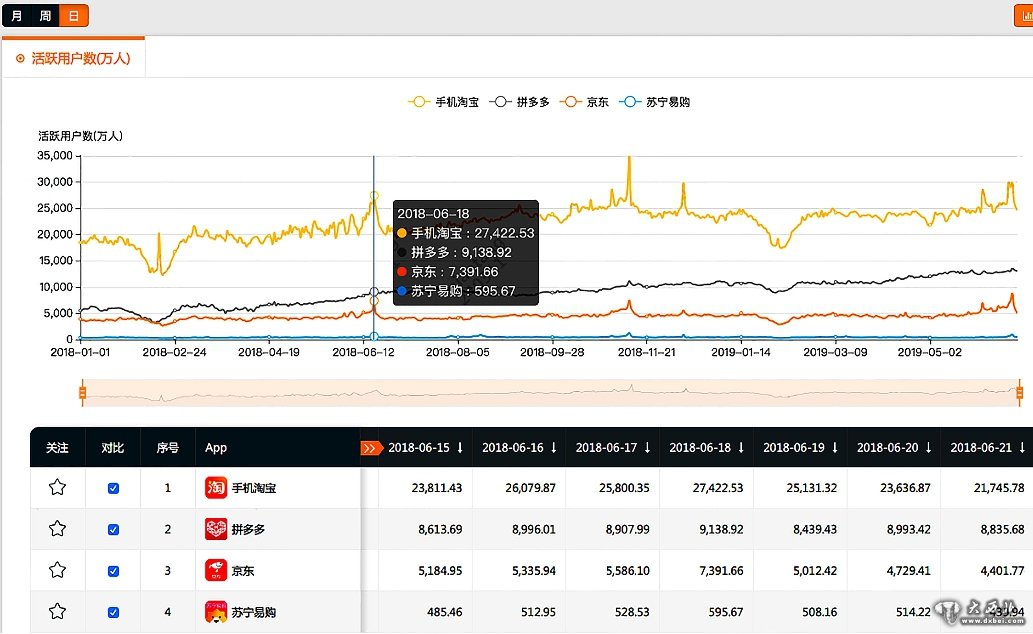Click the chart icon button at top right

pos(1023,16)
